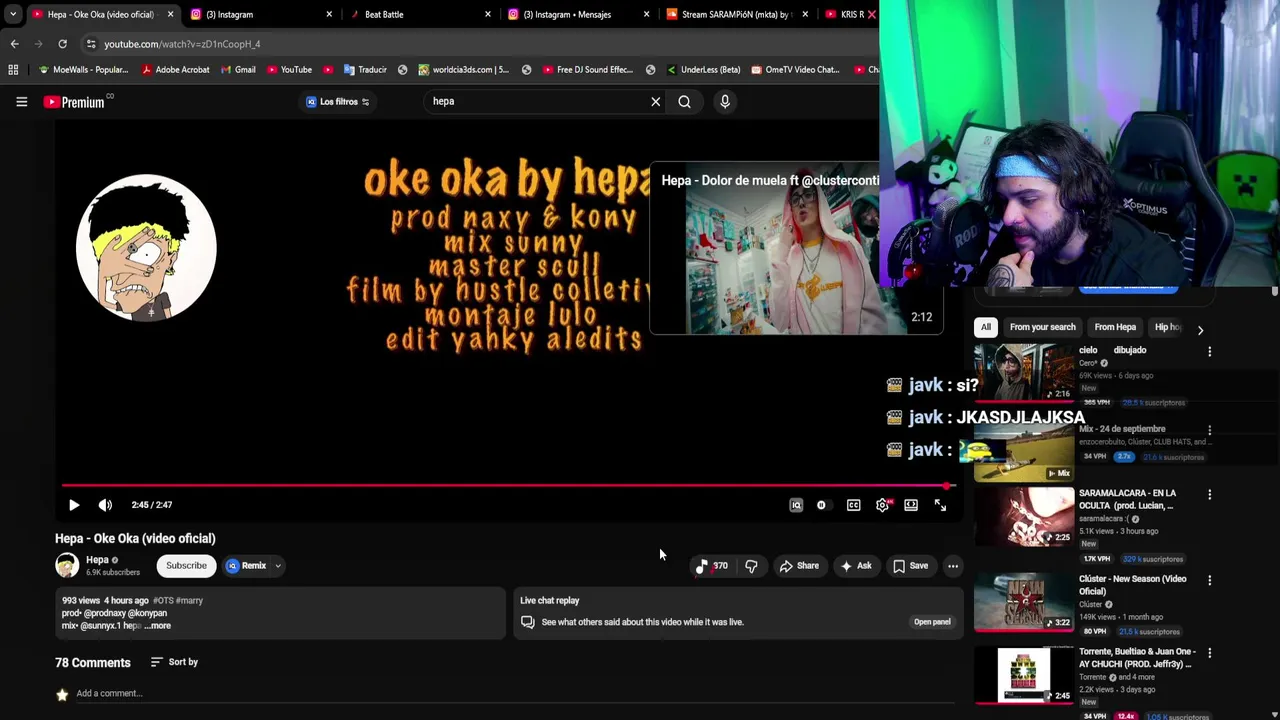Go to YouTube Premium home logo
Viewport: 1280px width, 720px height.
point(74,102)
